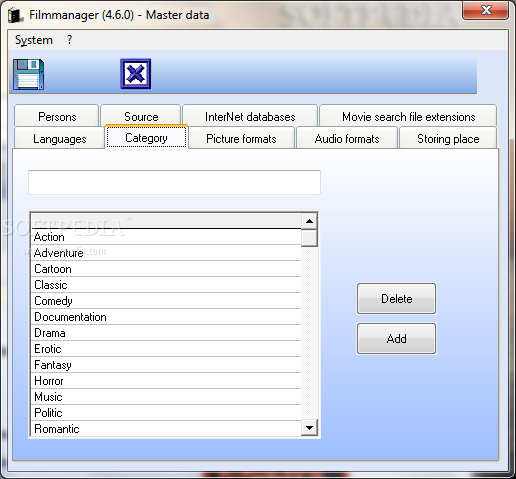Select the Documentation category row
The image size is (516, 479).
click(x=166, y=317)
